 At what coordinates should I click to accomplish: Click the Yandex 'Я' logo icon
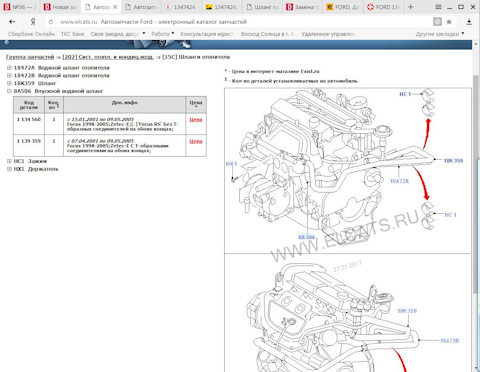pyautogui.click(x=33, y=22)
